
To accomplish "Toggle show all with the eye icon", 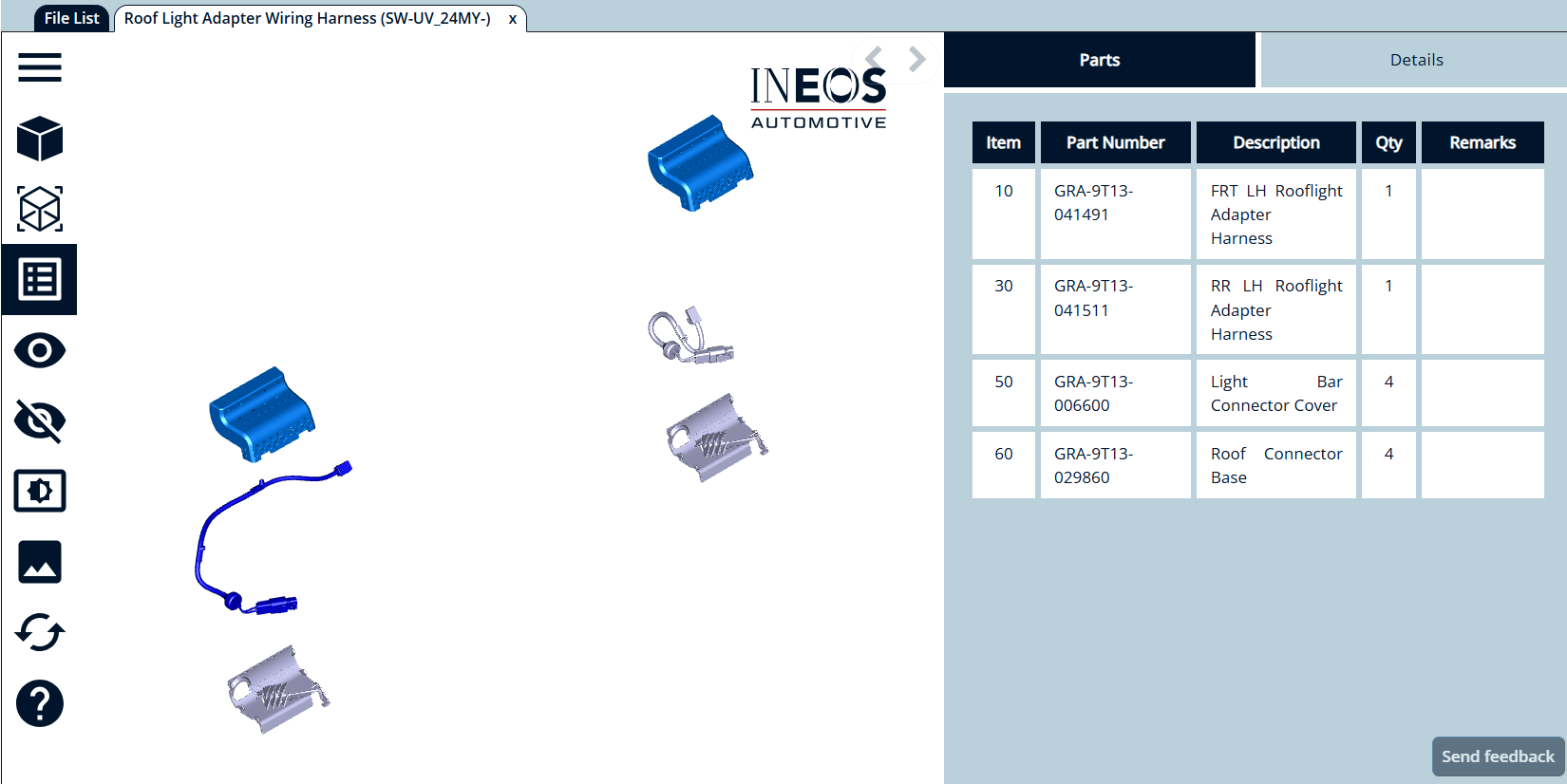I will tap(39, 350).
